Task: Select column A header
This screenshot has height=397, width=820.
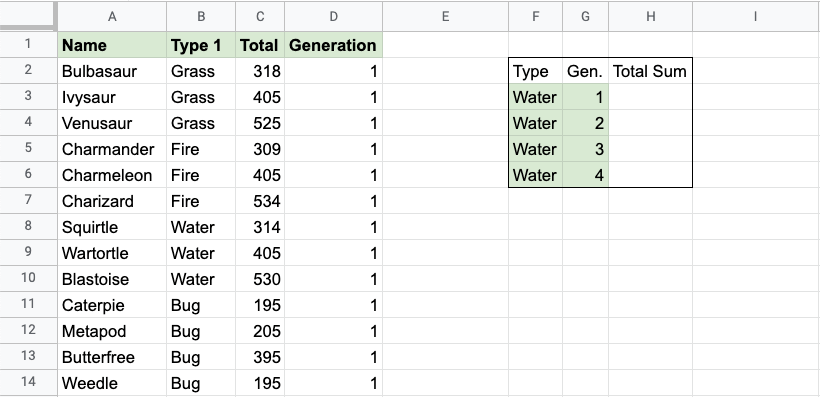Action: pos(112,16)
